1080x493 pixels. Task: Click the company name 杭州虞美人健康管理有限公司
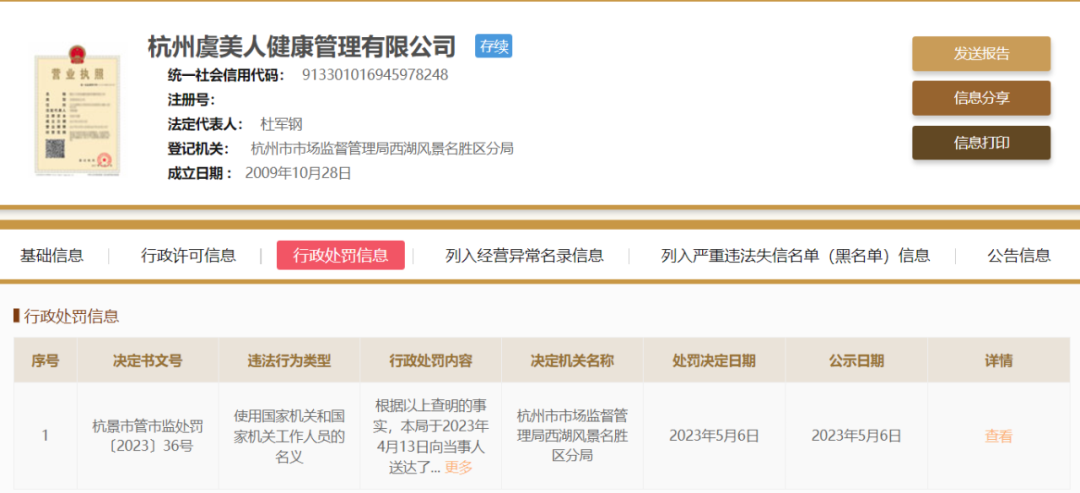(302, 46)
